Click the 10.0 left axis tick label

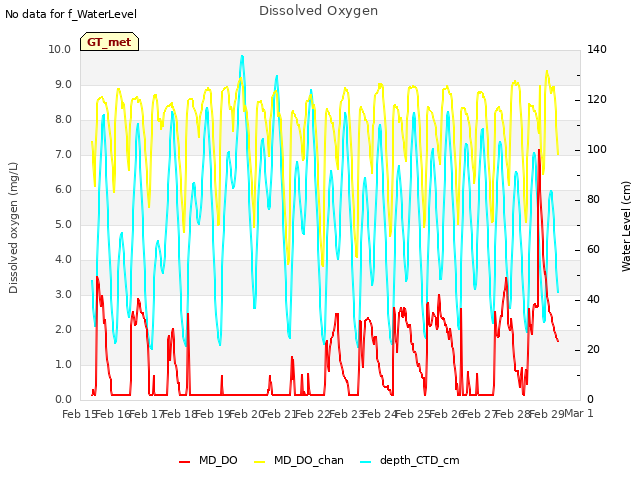click(60, 49)
